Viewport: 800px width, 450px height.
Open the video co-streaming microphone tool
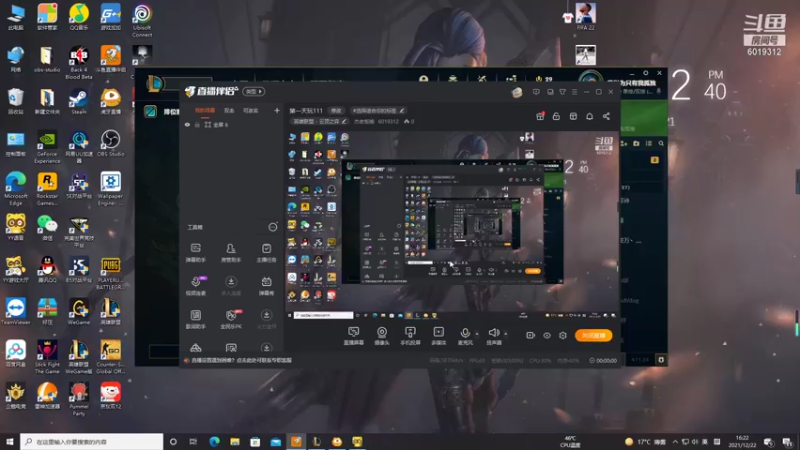196,286
